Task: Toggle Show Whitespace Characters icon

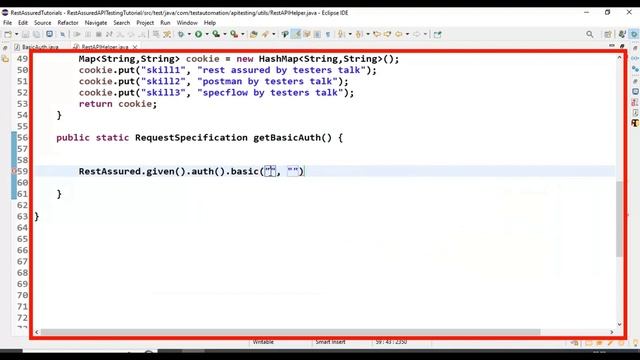Action: (328, 34)
